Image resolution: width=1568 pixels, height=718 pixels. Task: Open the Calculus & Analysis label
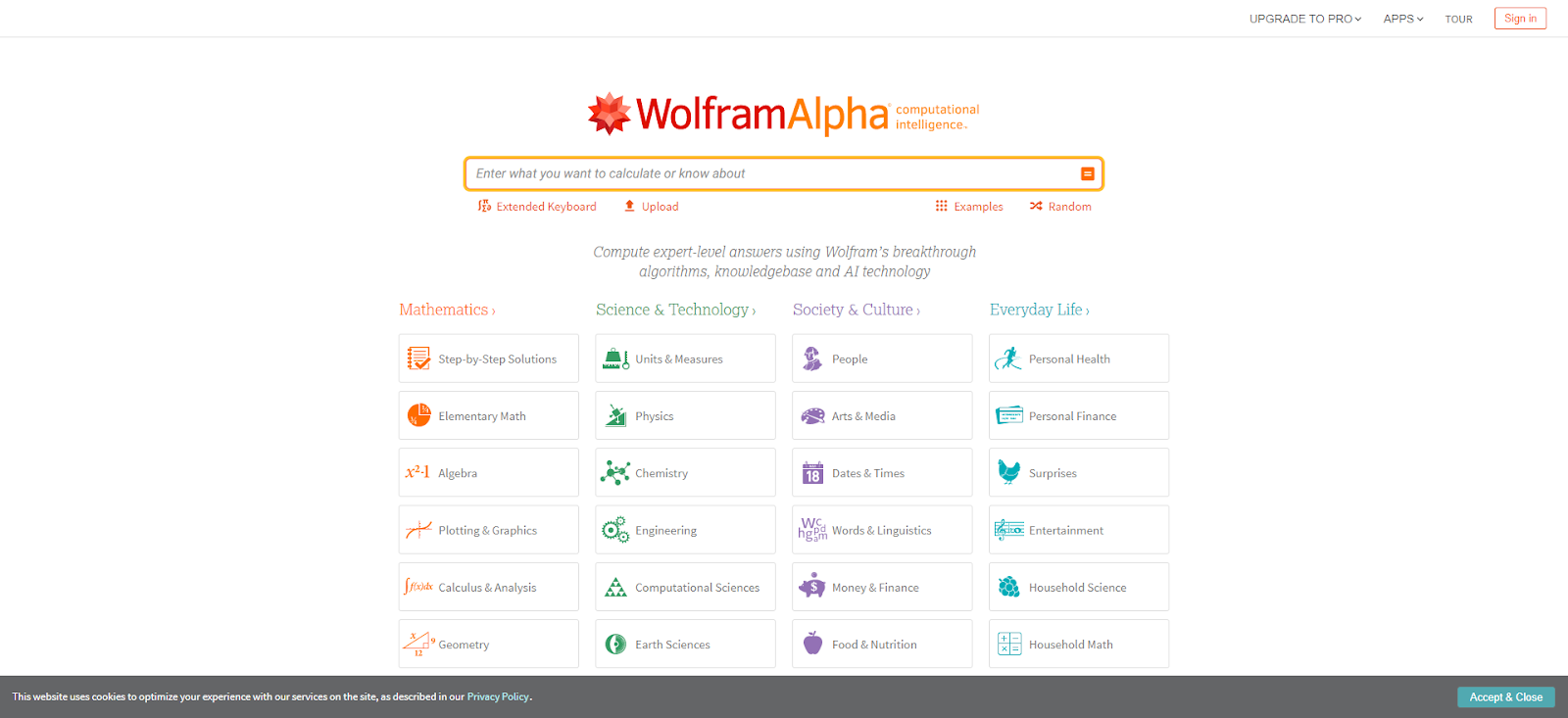click(487, 588)
